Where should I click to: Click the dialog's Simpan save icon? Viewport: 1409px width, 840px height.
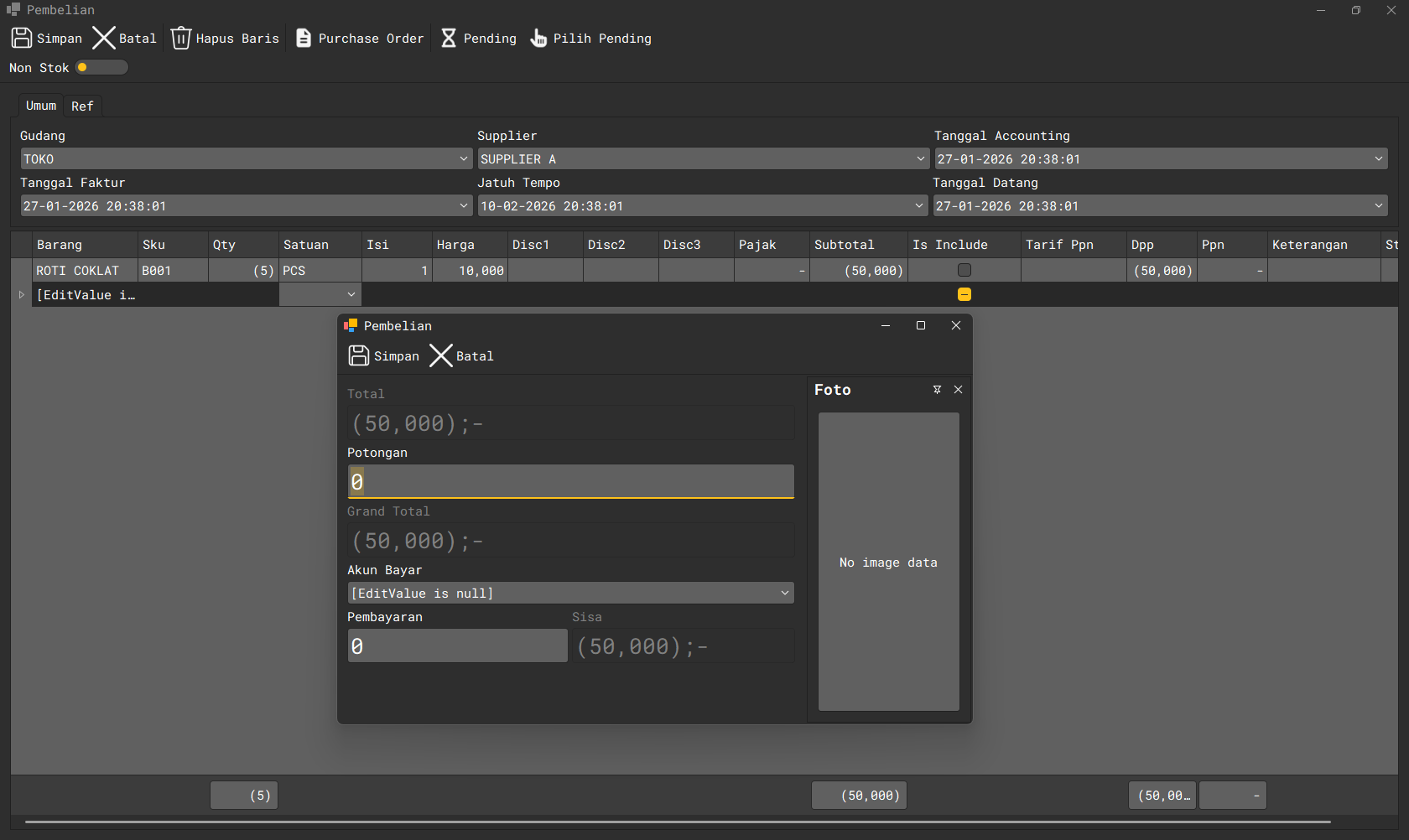358,355
